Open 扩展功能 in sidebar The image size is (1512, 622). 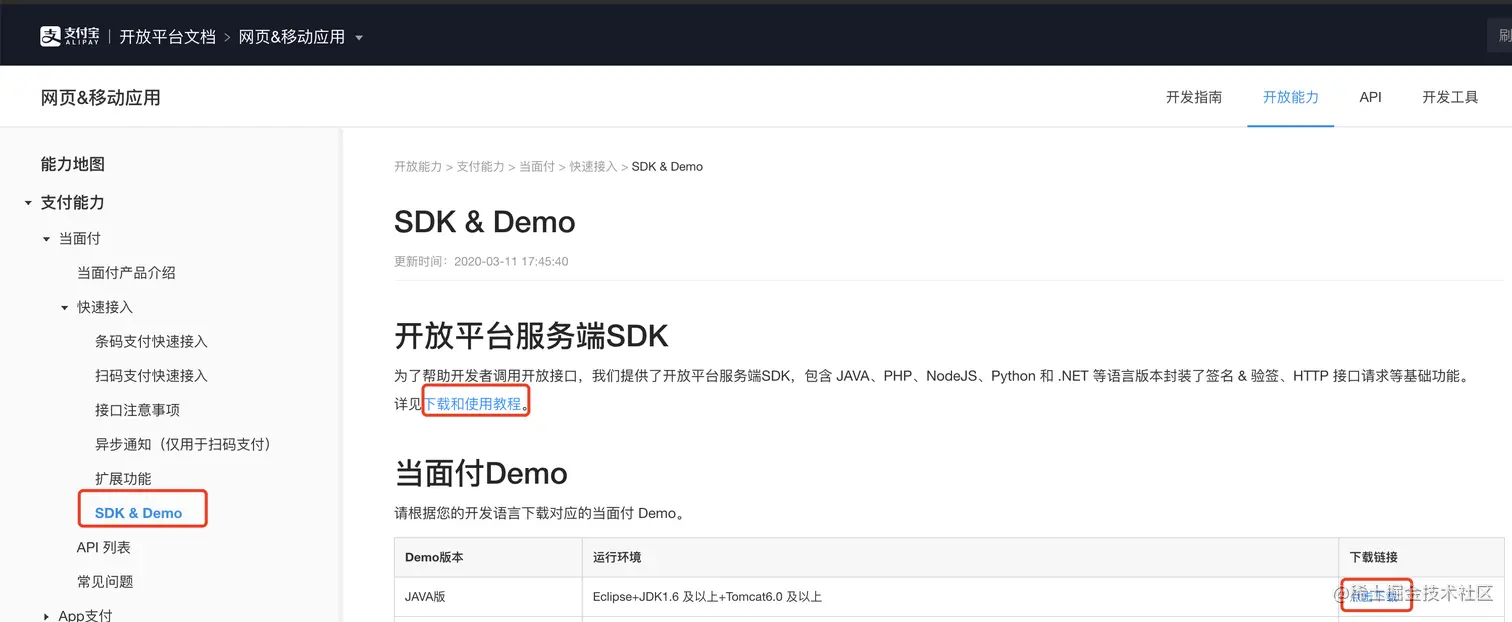tap(123, 479)
